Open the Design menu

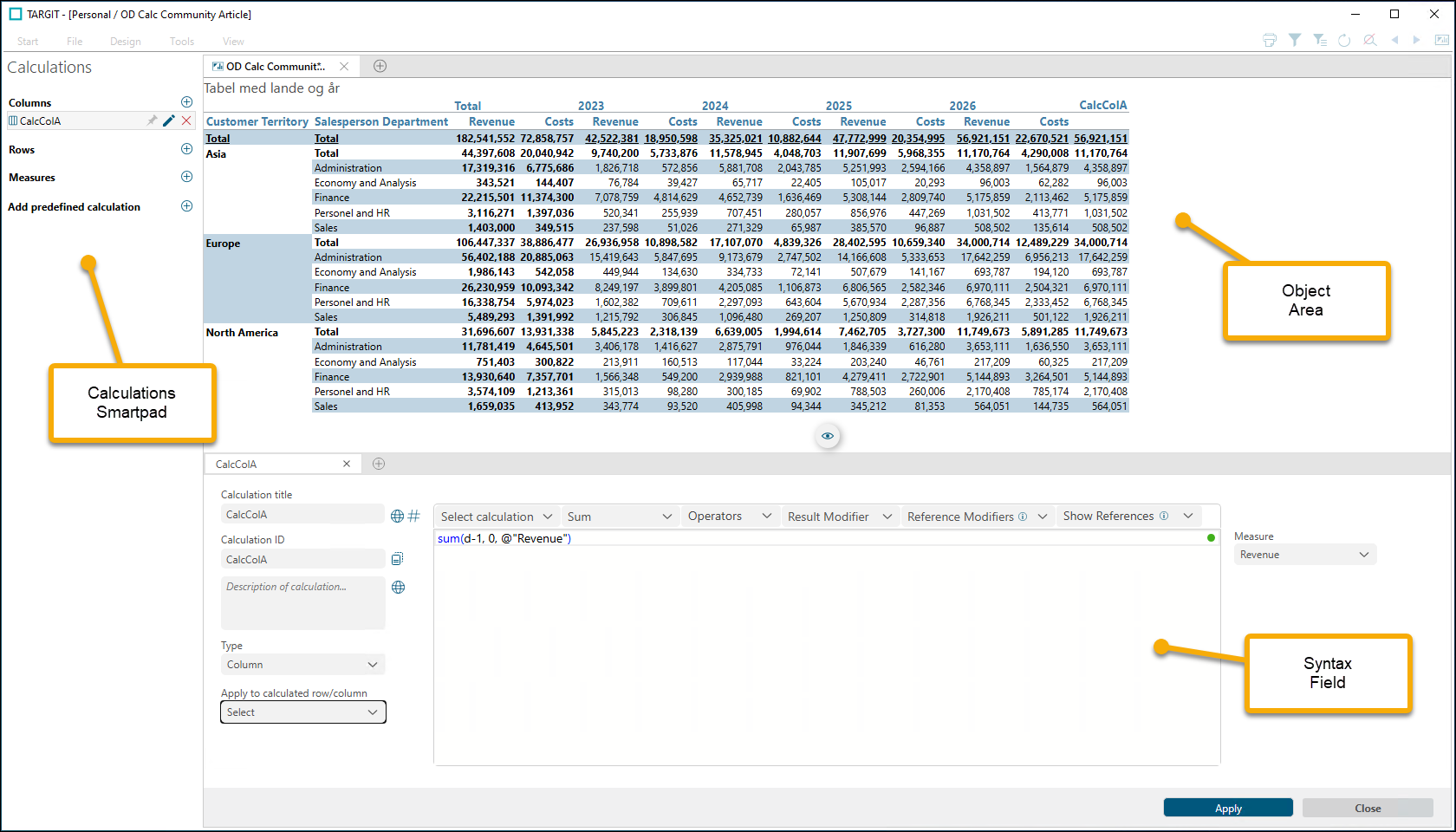click(126, 42)
